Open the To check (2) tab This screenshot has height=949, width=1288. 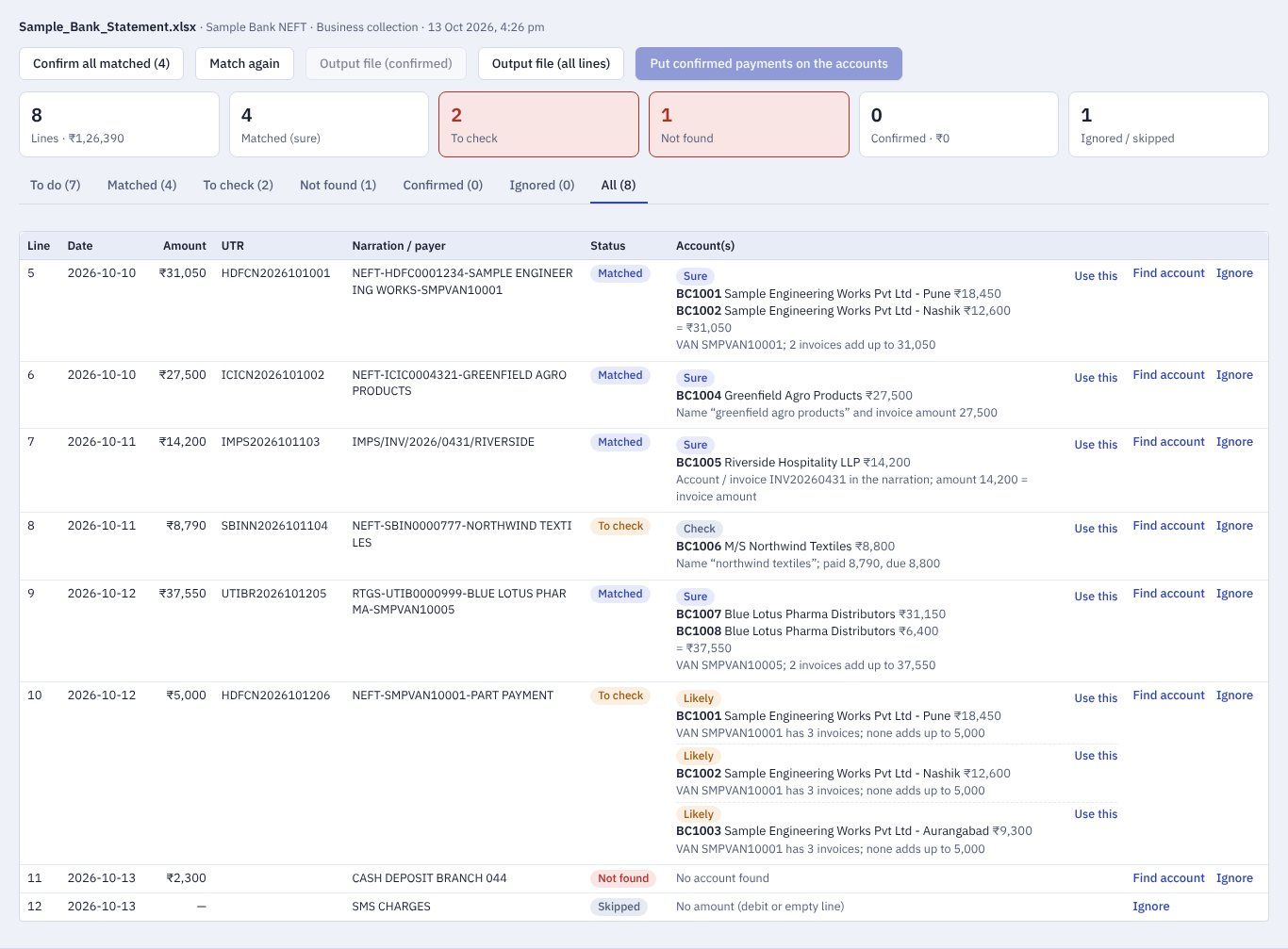pos(238,185)
